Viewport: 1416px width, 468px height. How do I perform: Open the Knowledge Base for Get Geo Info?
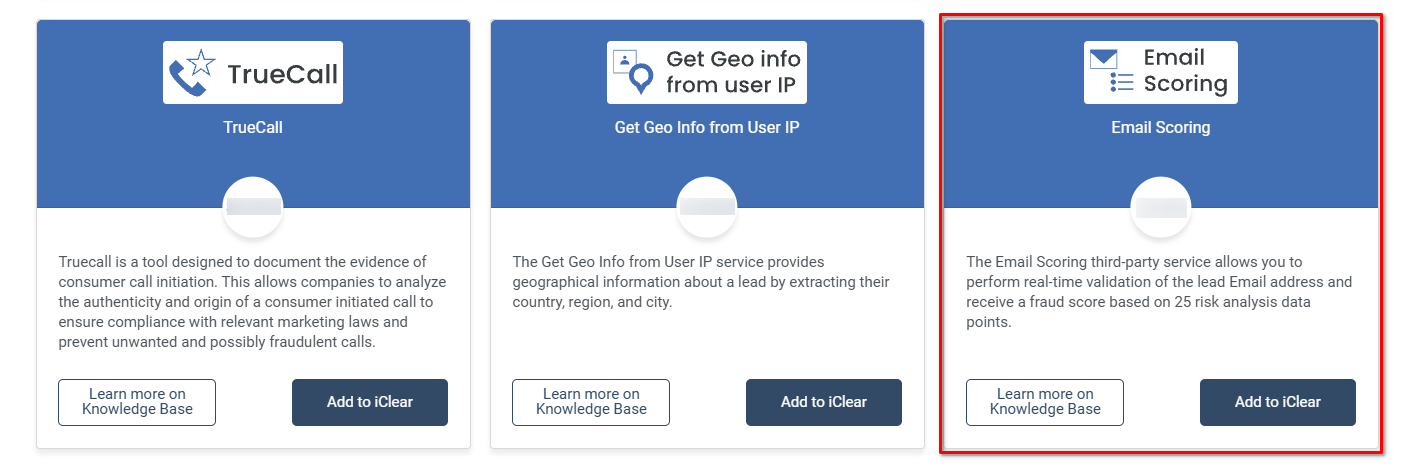pos(591,402)
